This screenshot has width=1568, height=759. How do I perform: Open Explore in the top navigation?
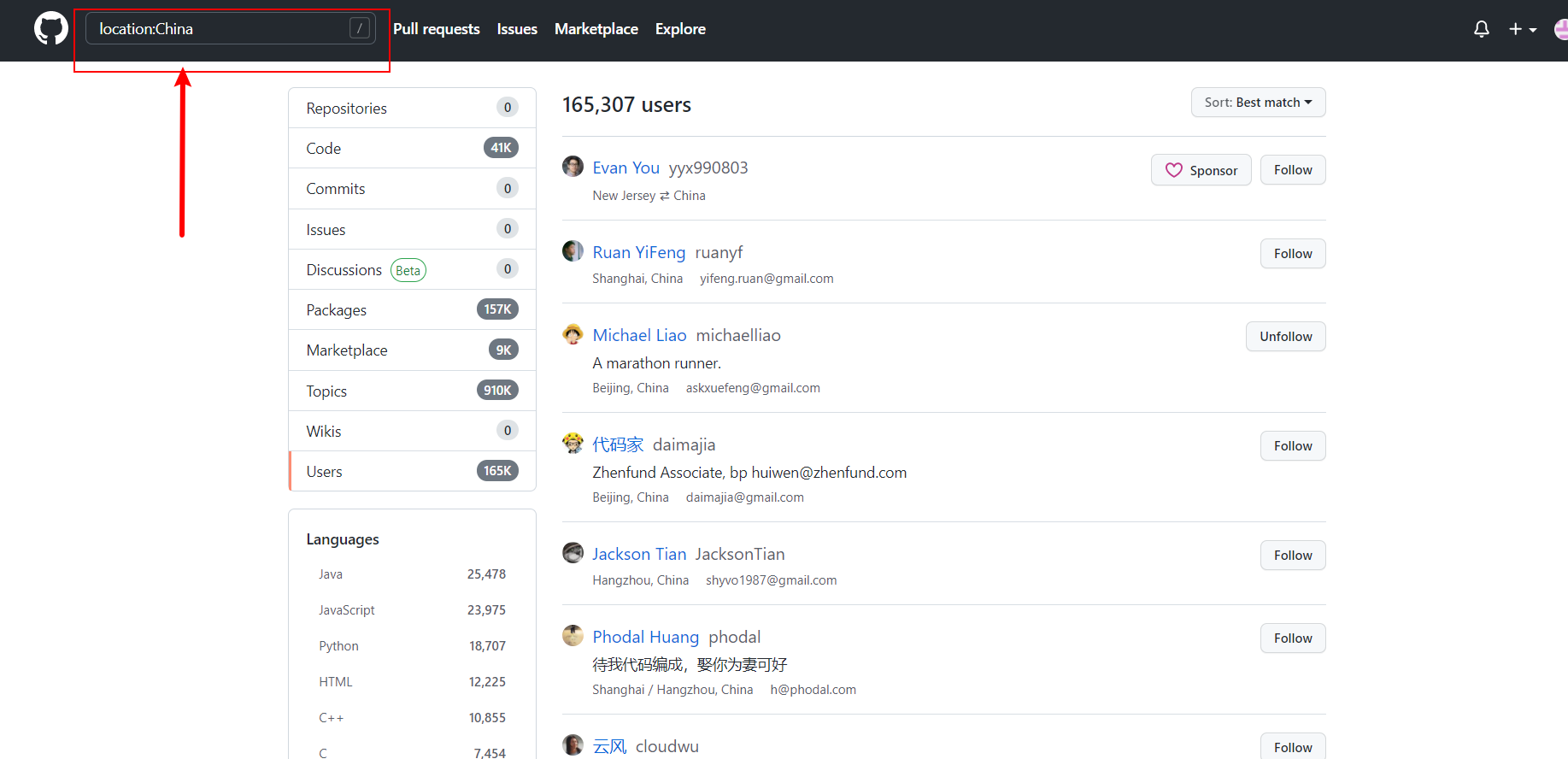click(x=680, y=29)
